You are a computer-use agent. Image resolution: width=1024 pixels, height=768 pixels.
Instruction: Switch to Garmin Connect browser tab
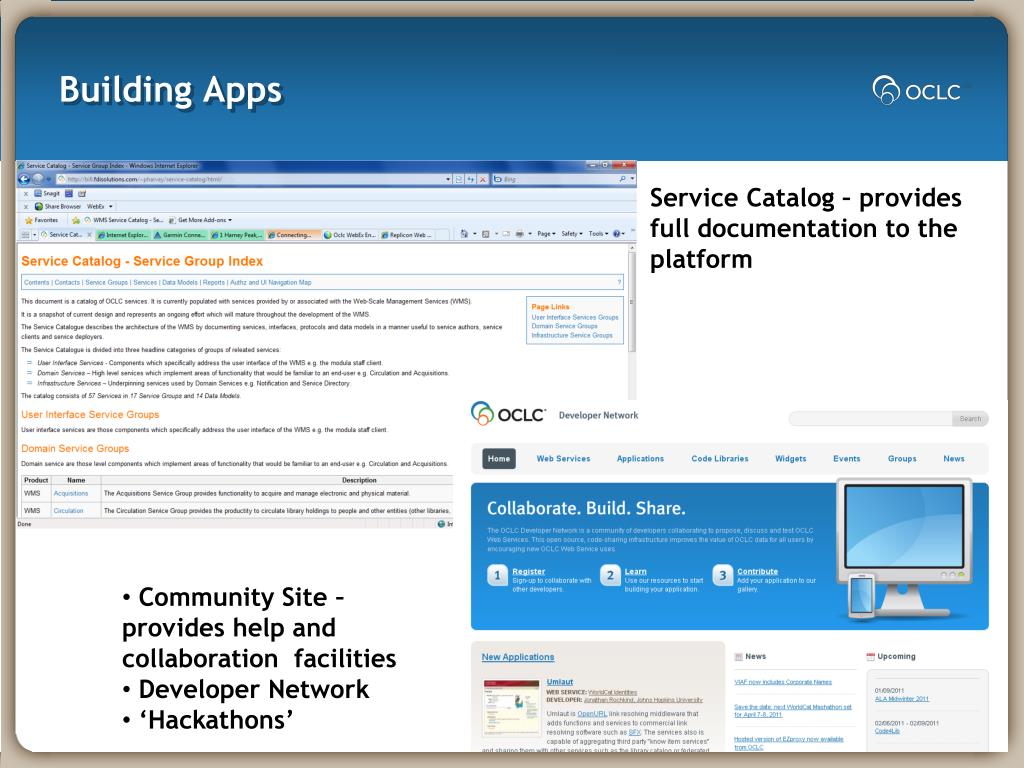tap(180, 234)
